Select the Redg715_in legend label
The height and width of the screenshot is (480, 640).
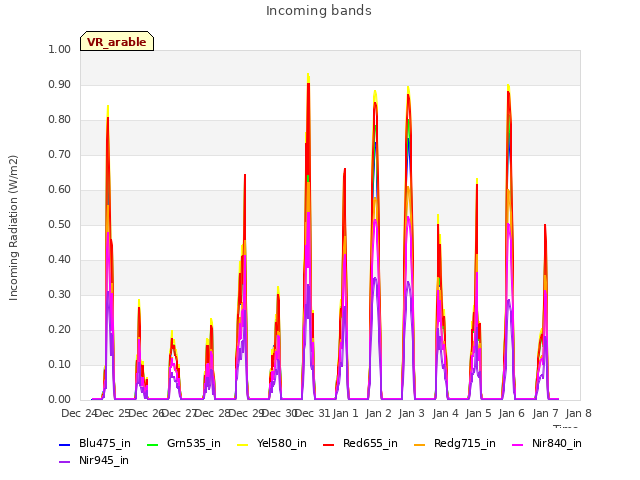(465, 444)
